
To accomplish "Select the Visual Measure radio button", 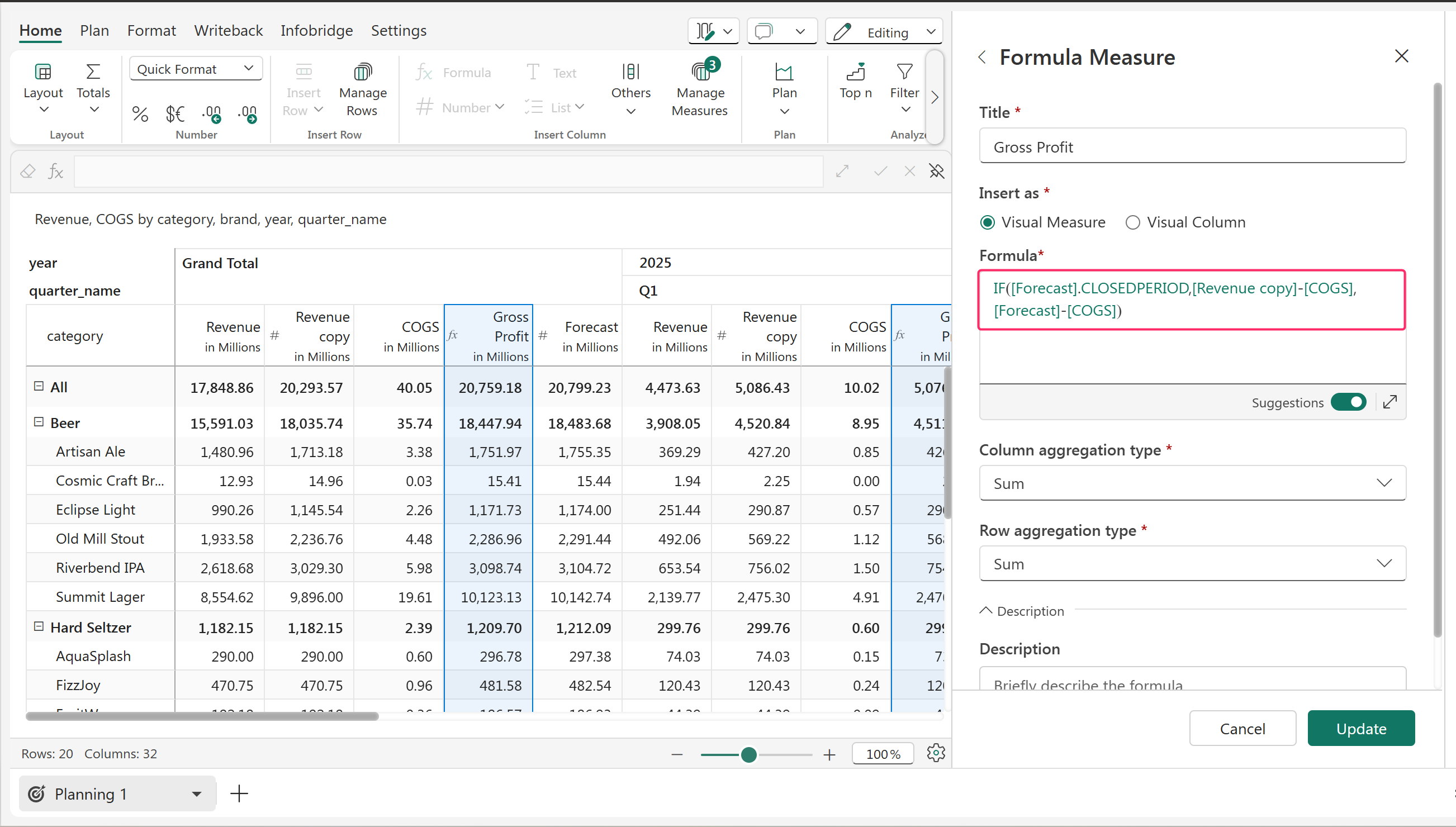I will click(x=987, y=222).
